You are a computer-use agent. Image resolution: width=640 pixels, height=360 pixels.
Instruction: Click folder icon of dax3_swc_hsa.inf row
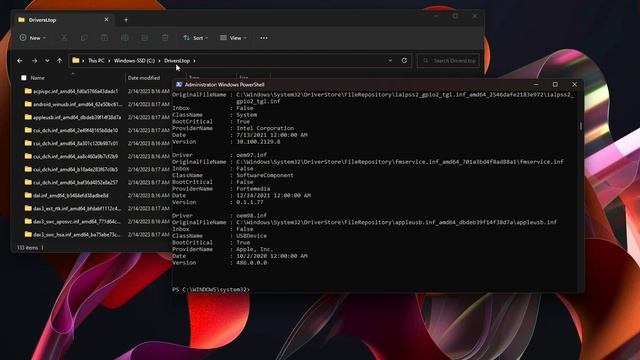click(x=28, y=234)
